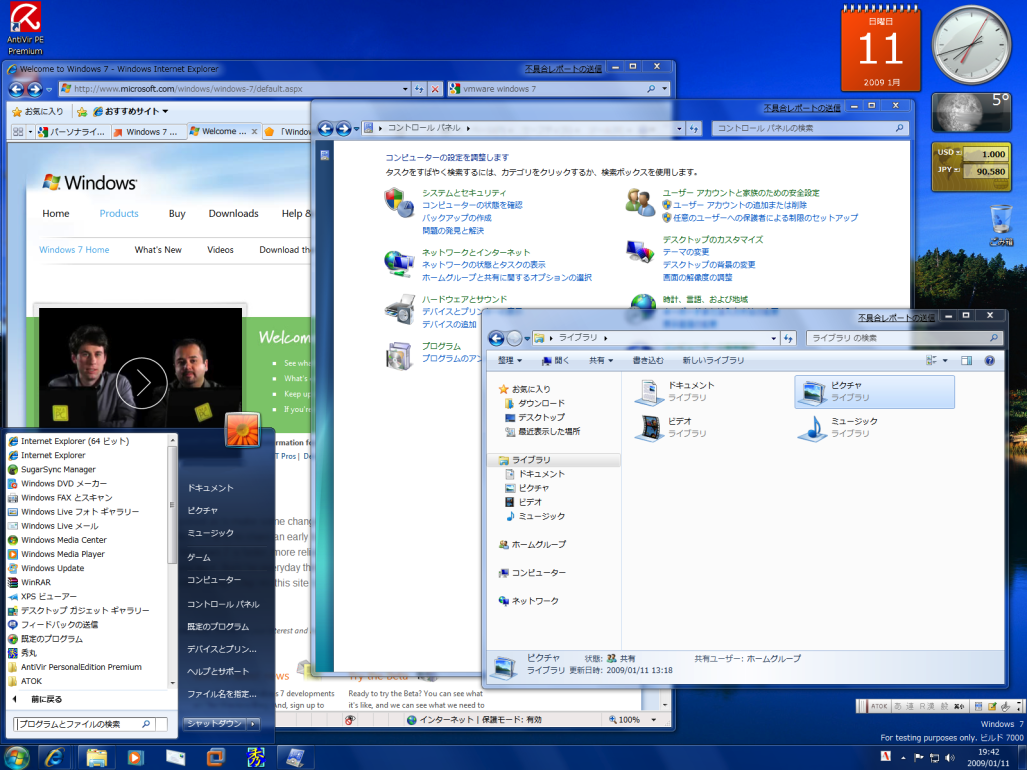Viewport: 1027px width, 770px height.
Task: Click the calendar gadget showing 11
Action: point(880,47)
